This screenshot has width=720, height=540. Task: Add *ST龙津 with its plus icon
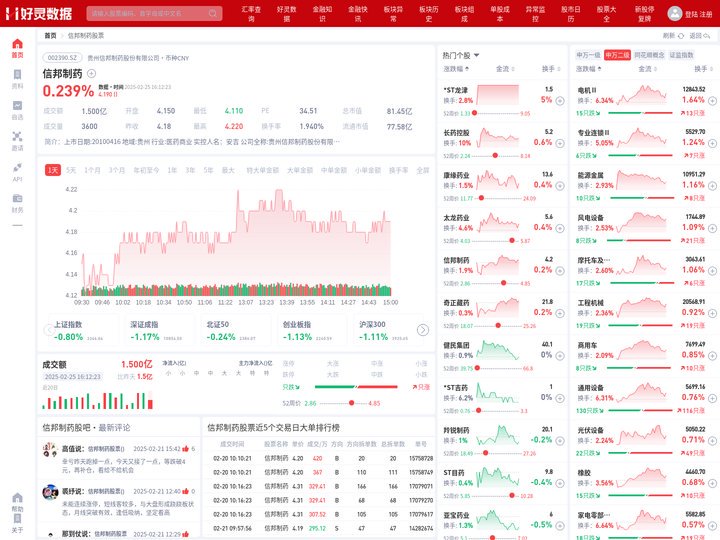pos(560,101)
